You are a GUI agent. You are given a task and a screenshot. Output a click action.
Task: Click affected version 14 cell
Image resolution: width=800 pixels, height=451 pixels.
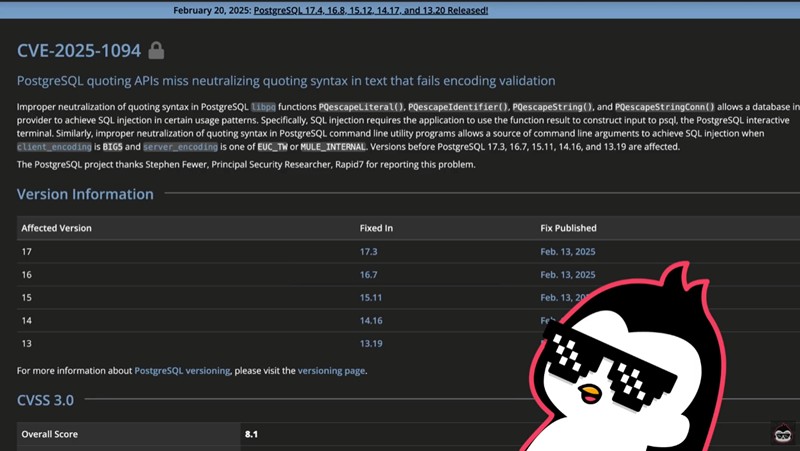(x=27, y=320)
